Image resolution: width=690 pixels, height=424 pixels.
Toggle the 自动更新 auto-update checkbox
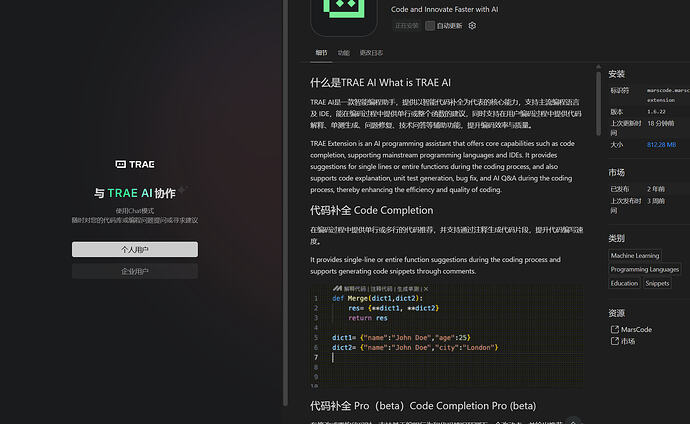pyautogui.click(x=430, y=26)
